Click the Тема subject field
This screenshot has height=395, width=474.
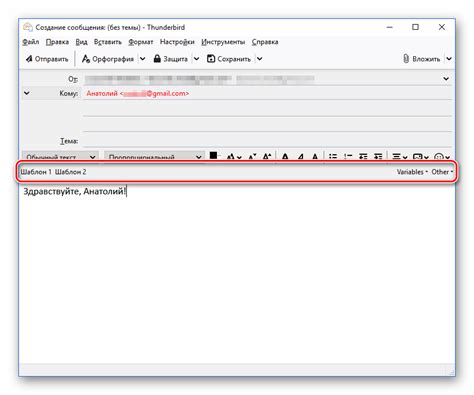(267, 141)
